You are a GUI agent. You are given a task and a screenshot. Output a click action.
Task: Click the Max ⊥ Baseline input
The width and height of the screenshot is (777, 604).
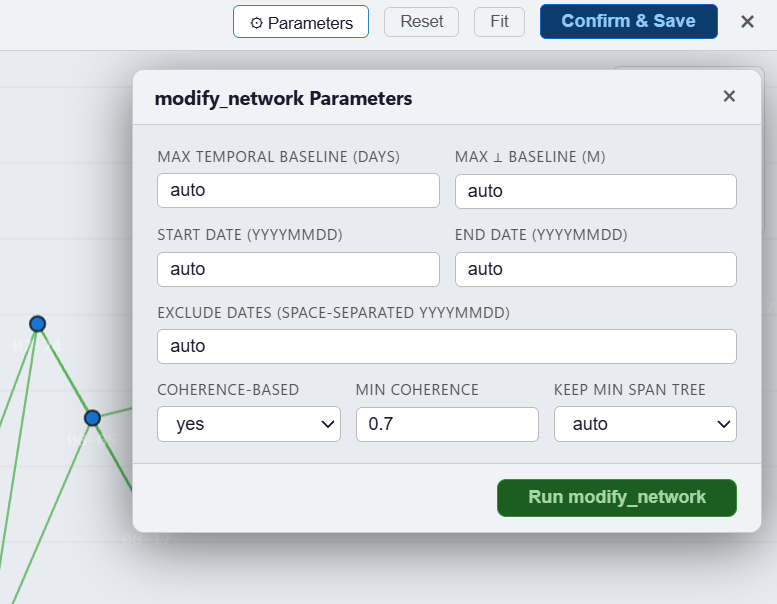[x=595, y=190]
